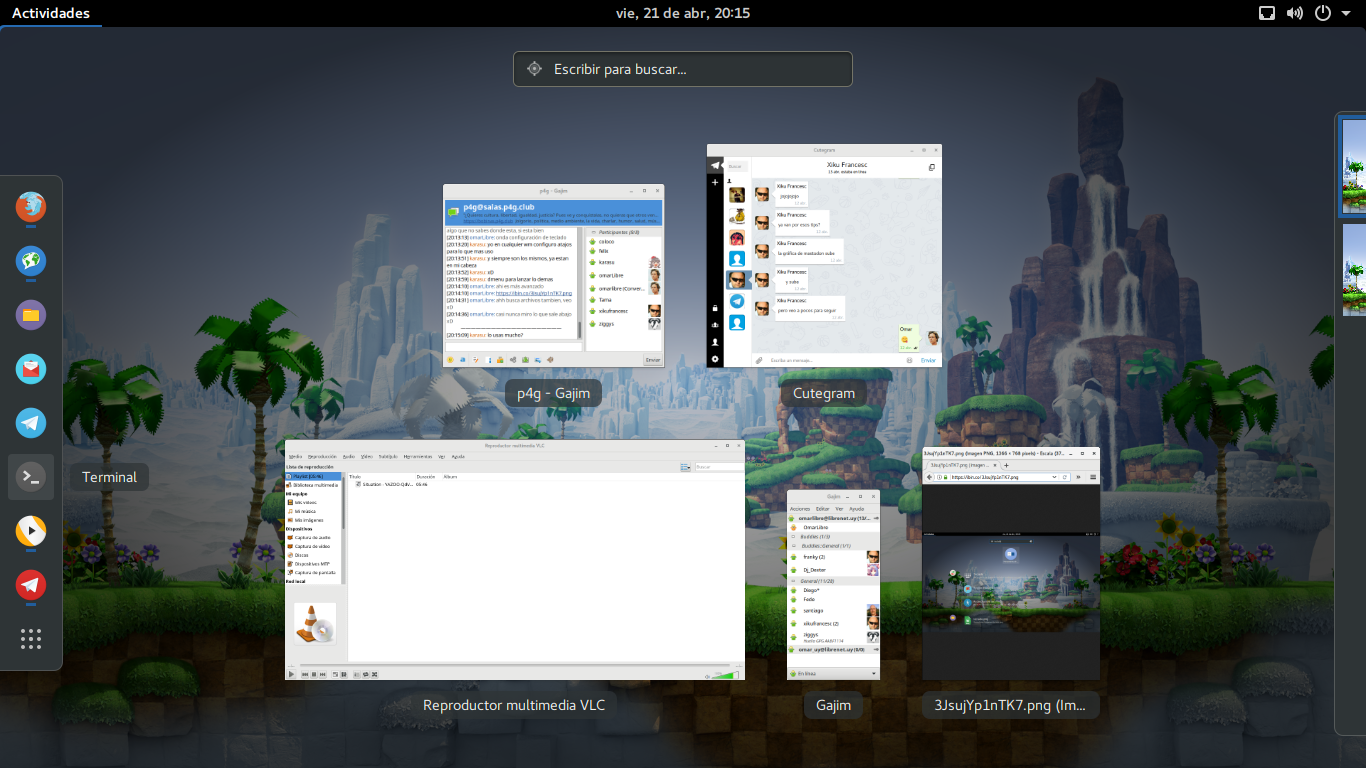Image resolution: width=1366 pixels, height=768 pixels.
Task: Focus the 'Escribir para buscar' search field
Action: [x=683, y=69]
